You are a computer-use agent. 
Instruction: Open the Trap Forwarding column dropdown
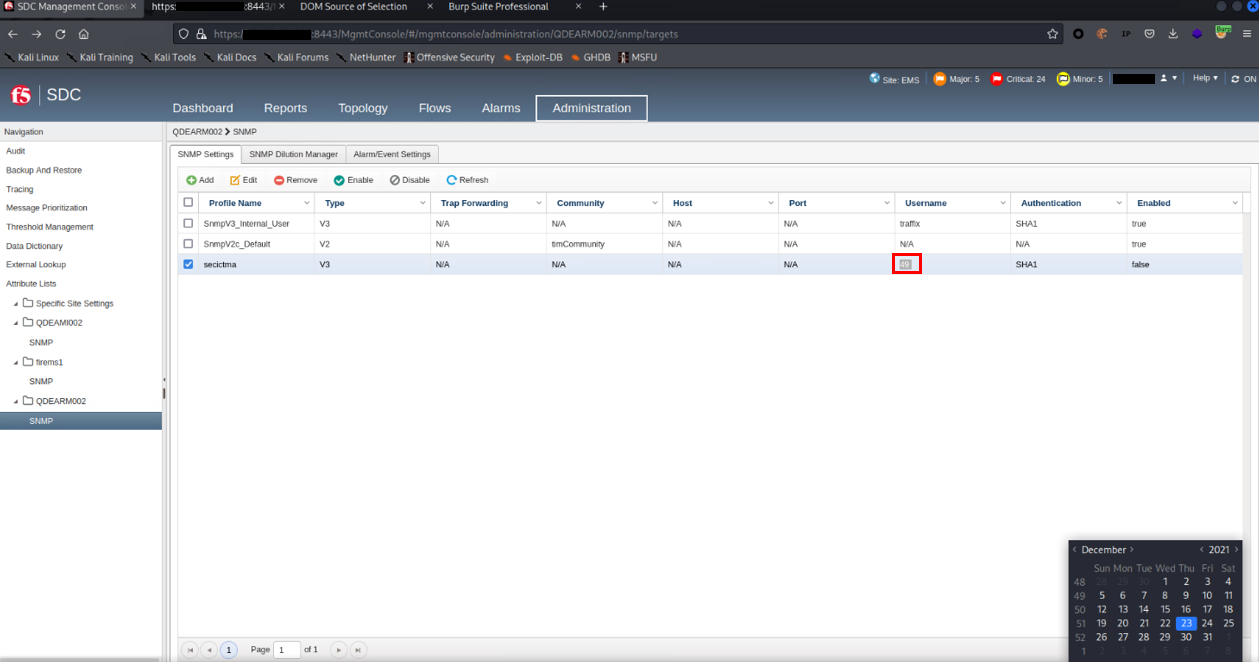point(539,203)
